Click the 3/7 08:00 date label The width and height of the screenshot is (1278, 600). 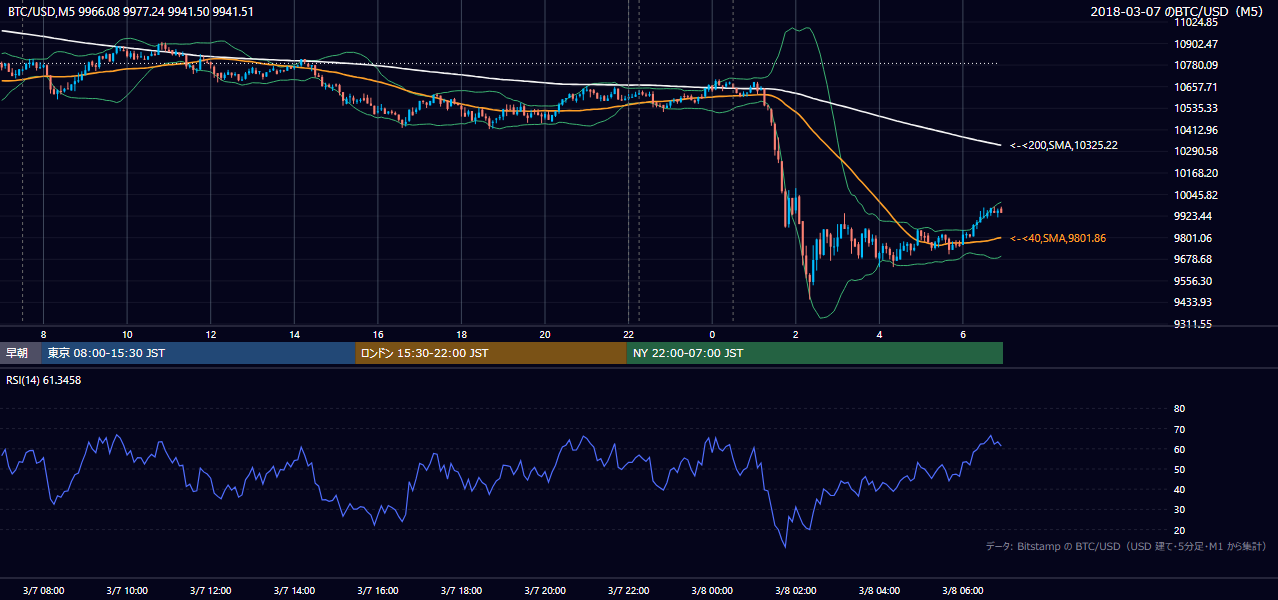point(43,590)
